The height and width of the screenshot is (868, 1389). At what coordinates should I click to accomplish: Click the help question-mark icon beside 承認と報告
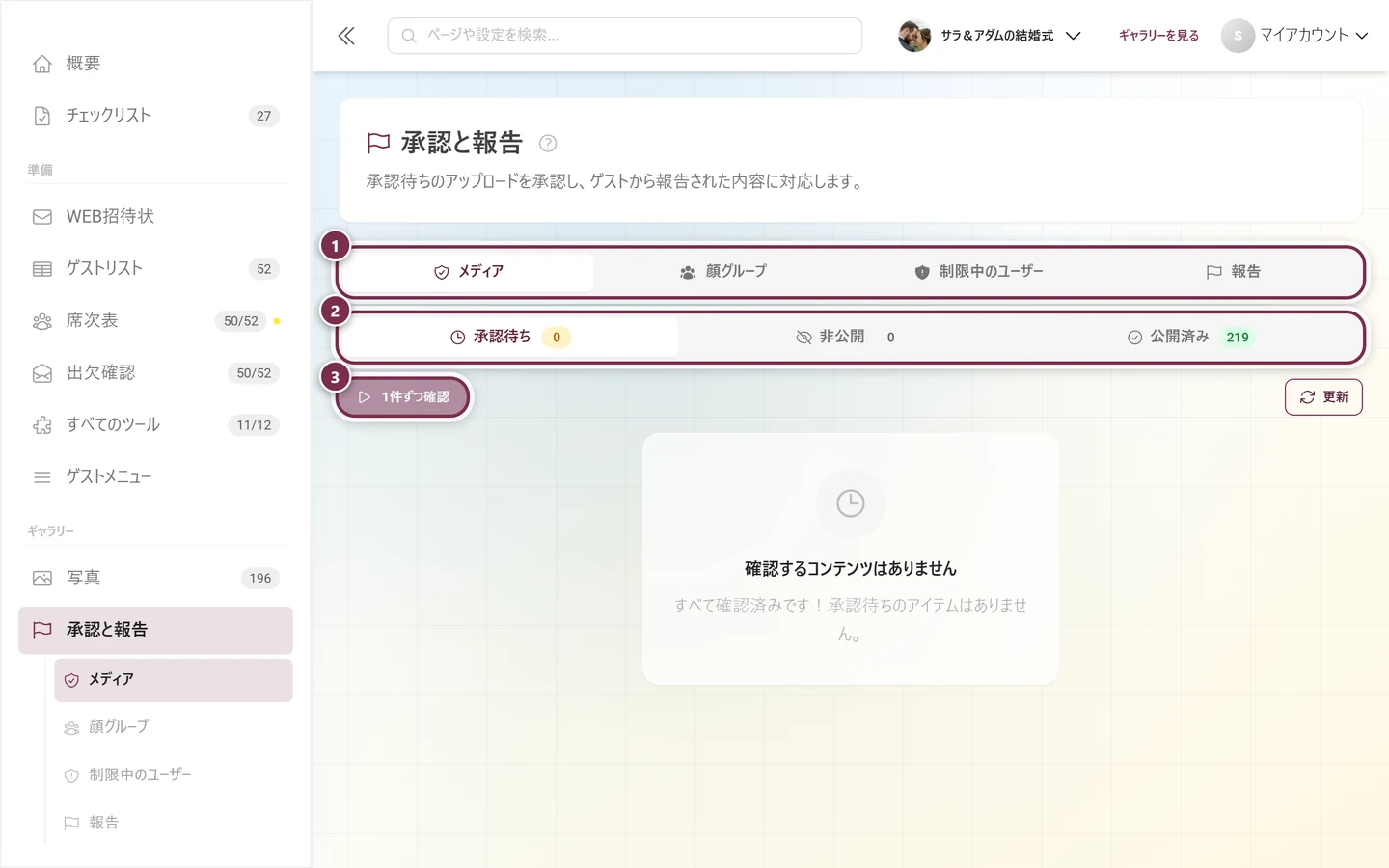(x=548, y=144)
